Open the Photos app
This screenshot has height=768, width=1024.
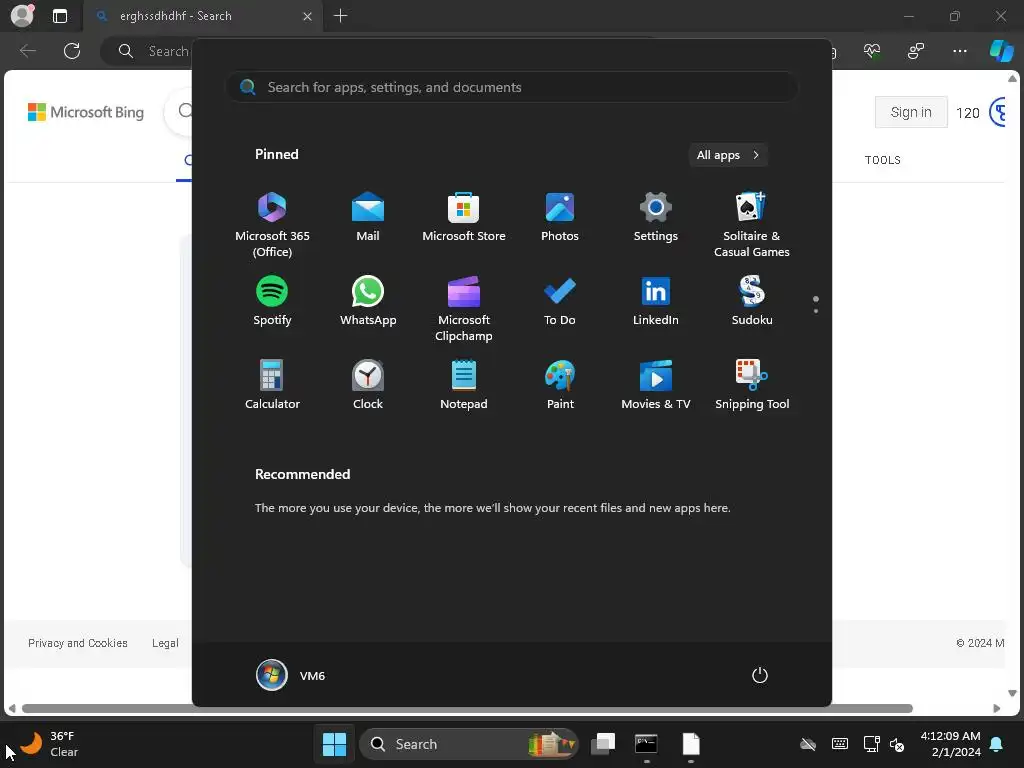click(560, 216)
